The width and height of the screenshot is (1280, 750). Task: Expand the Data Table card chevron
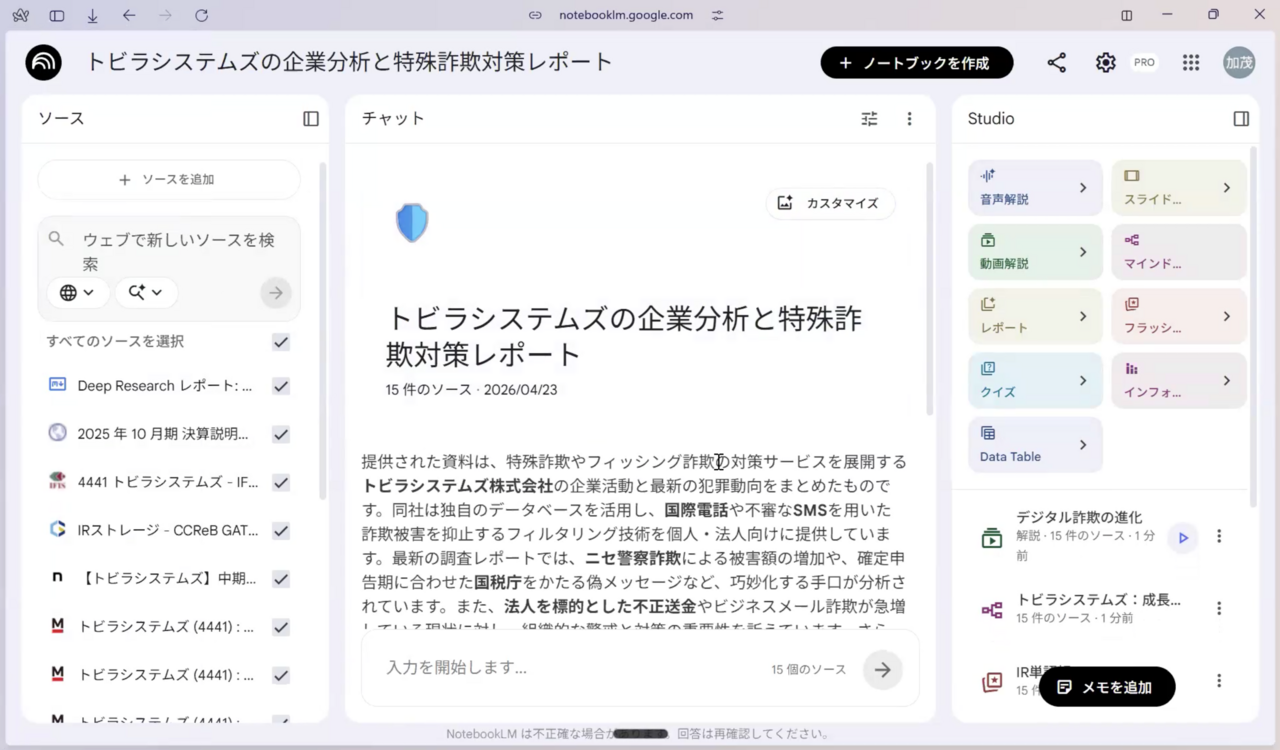1083,445
